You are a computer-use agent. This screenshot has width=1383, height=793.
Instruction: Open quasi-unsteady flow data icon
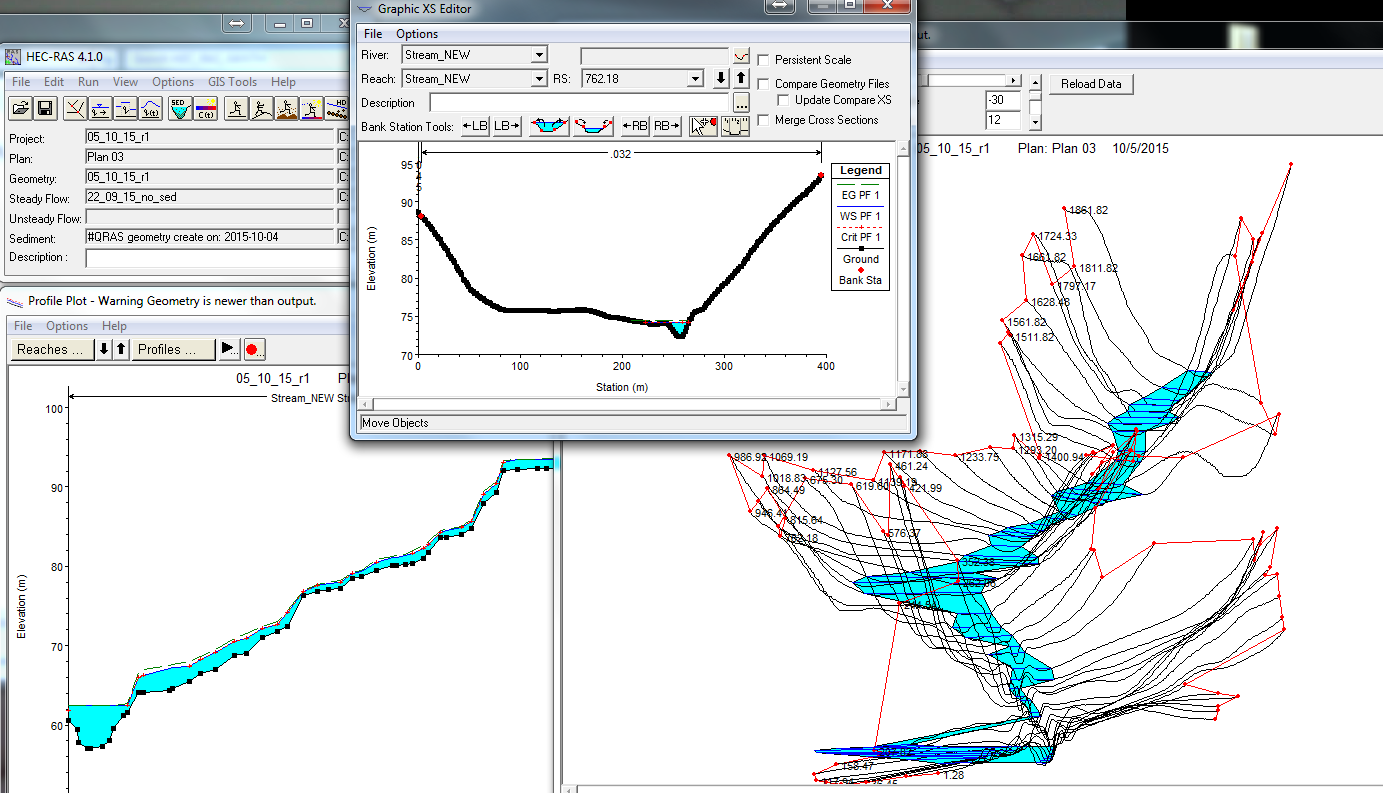[x=125, y=108]
